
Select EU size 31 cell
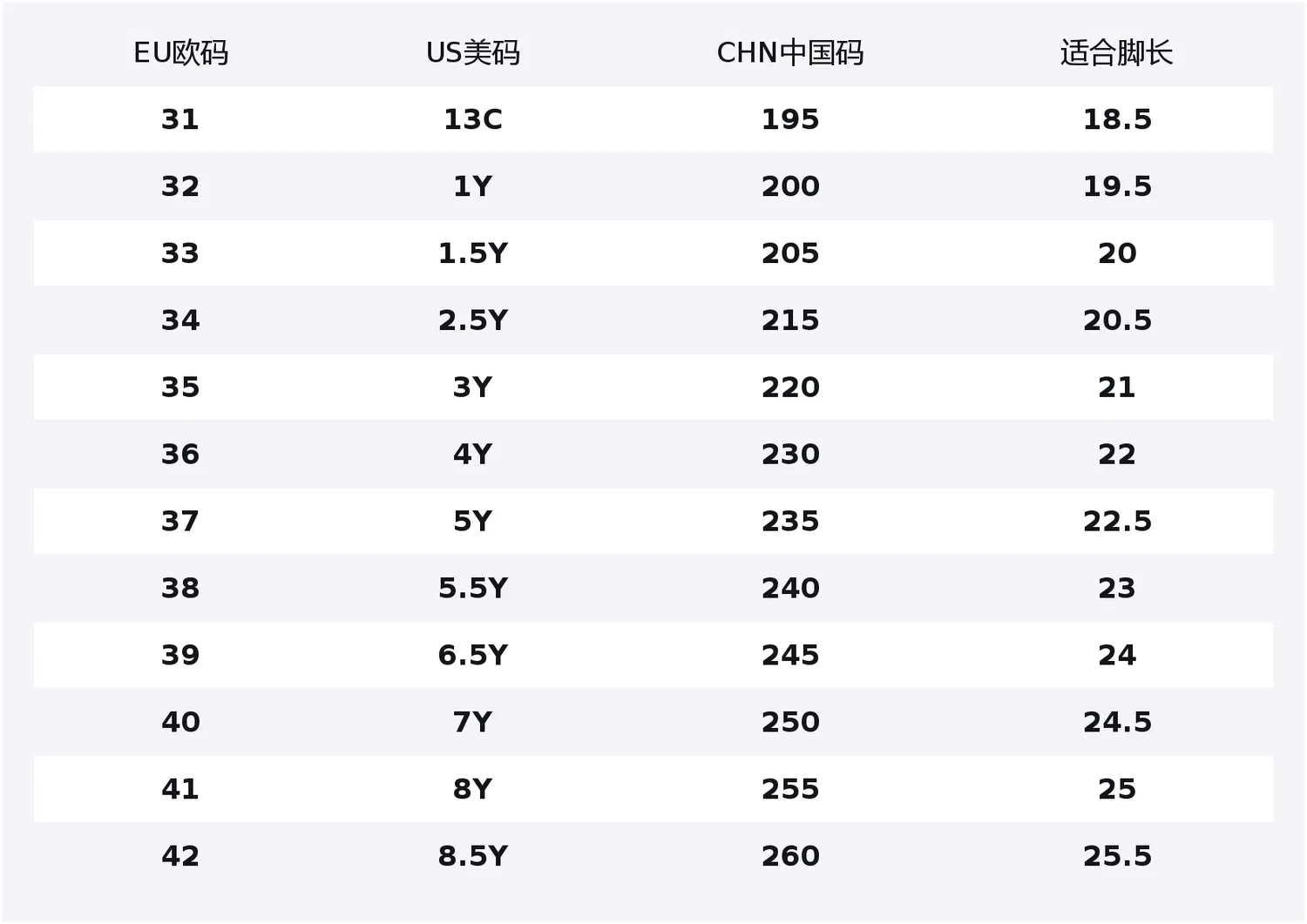point(180,119)
